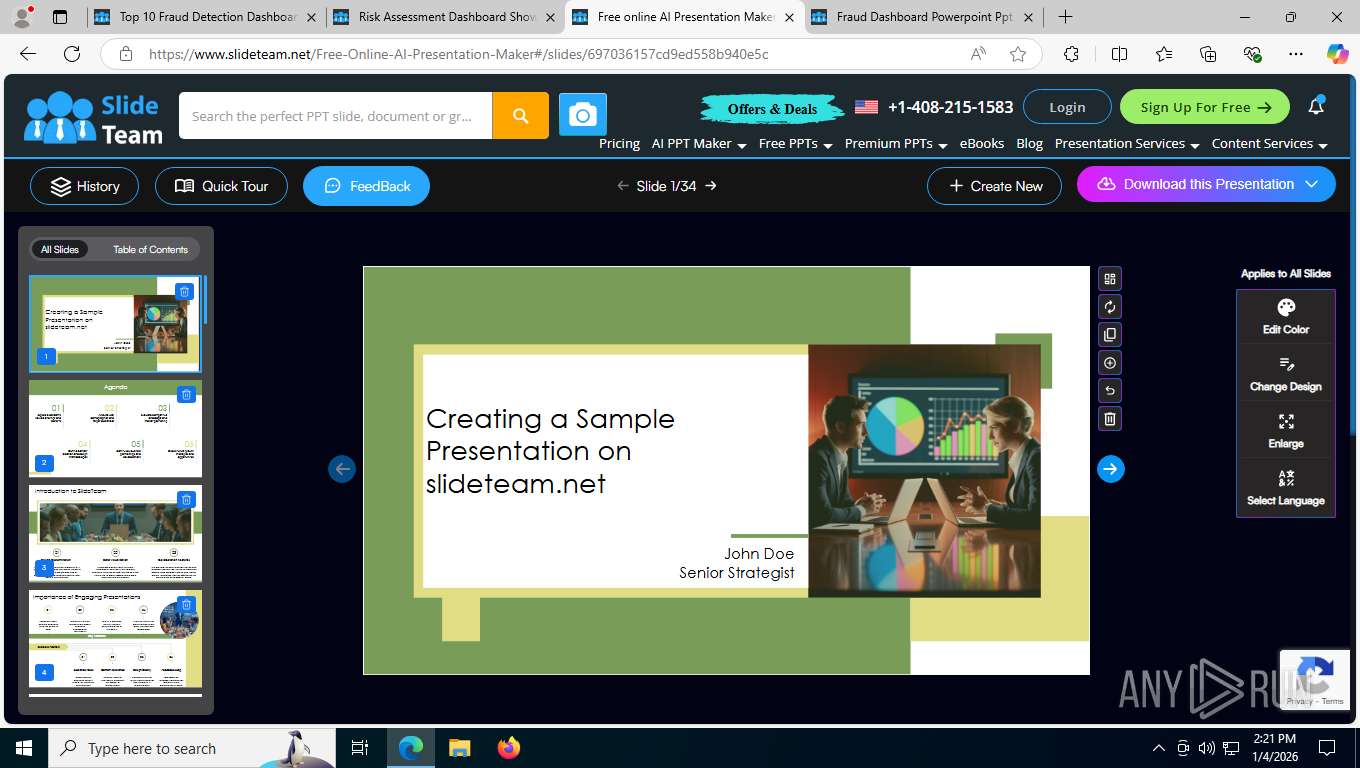Image resolution: width=1360 pixels, height=768 pixels.
Task: Open Edge Settings and more menu
Action: (x=1296, y=54)
